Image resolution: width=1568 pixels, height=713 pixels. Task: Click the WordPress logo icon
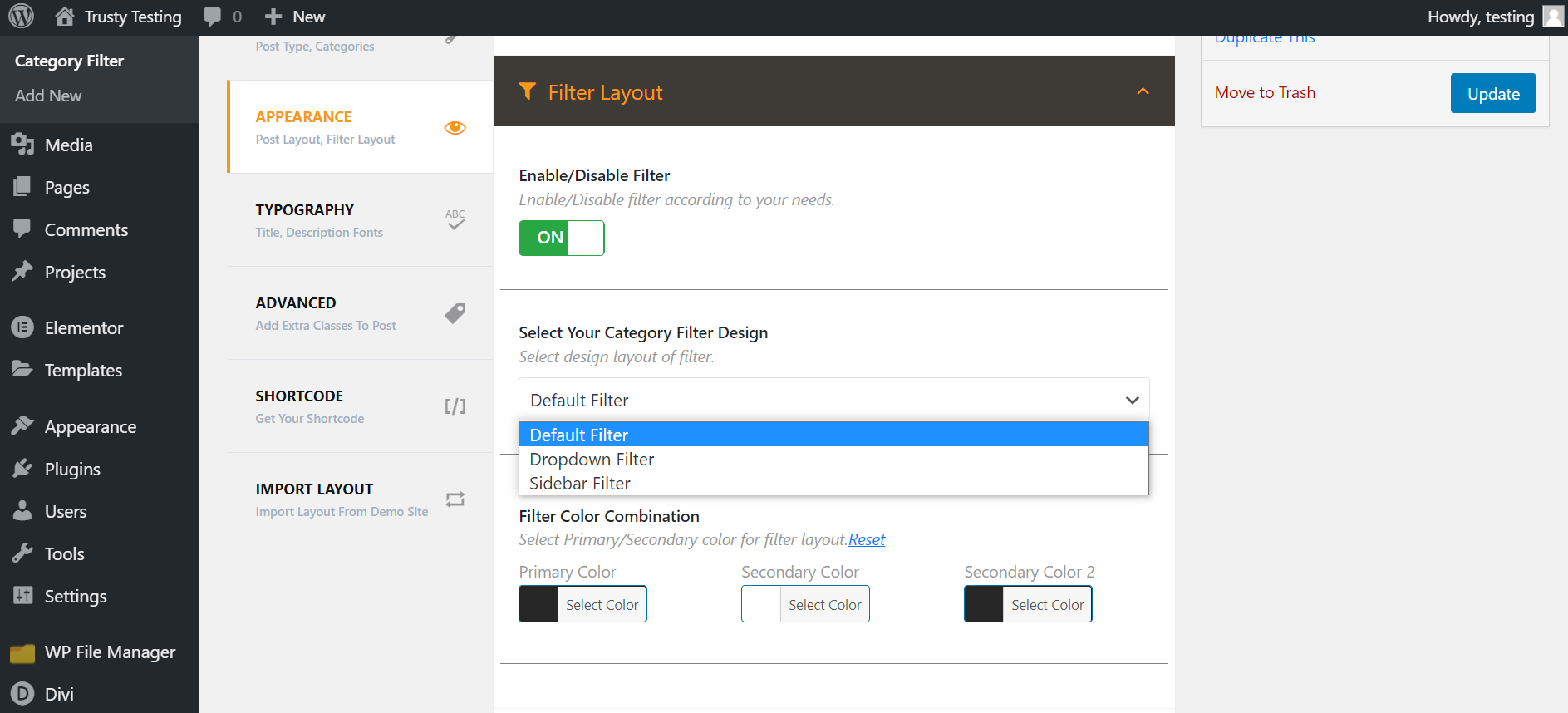pos(21,17)
